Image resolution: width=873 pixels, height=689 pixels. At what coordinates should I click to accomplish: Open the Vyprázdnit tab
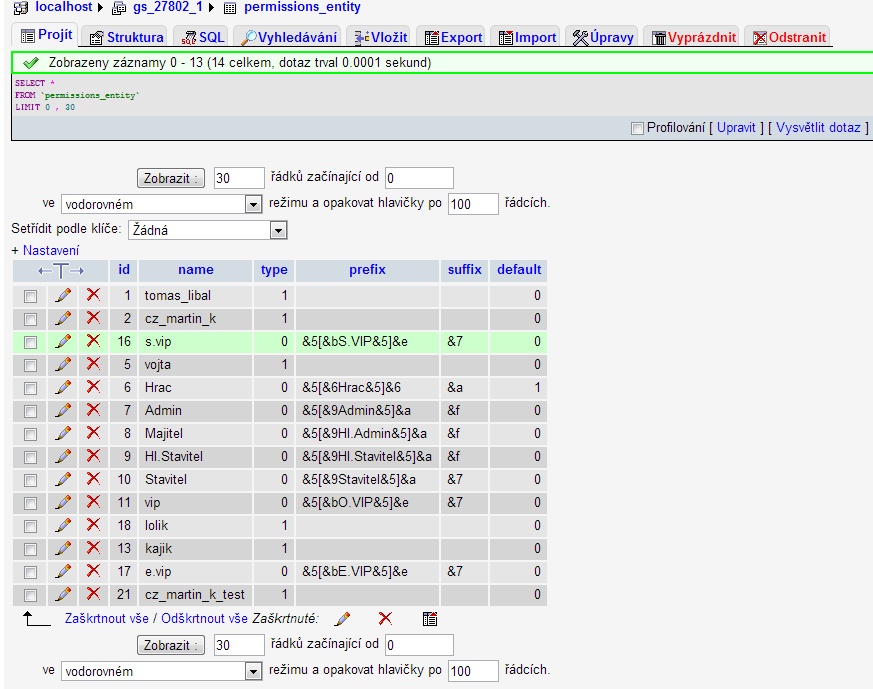(692, 37)
